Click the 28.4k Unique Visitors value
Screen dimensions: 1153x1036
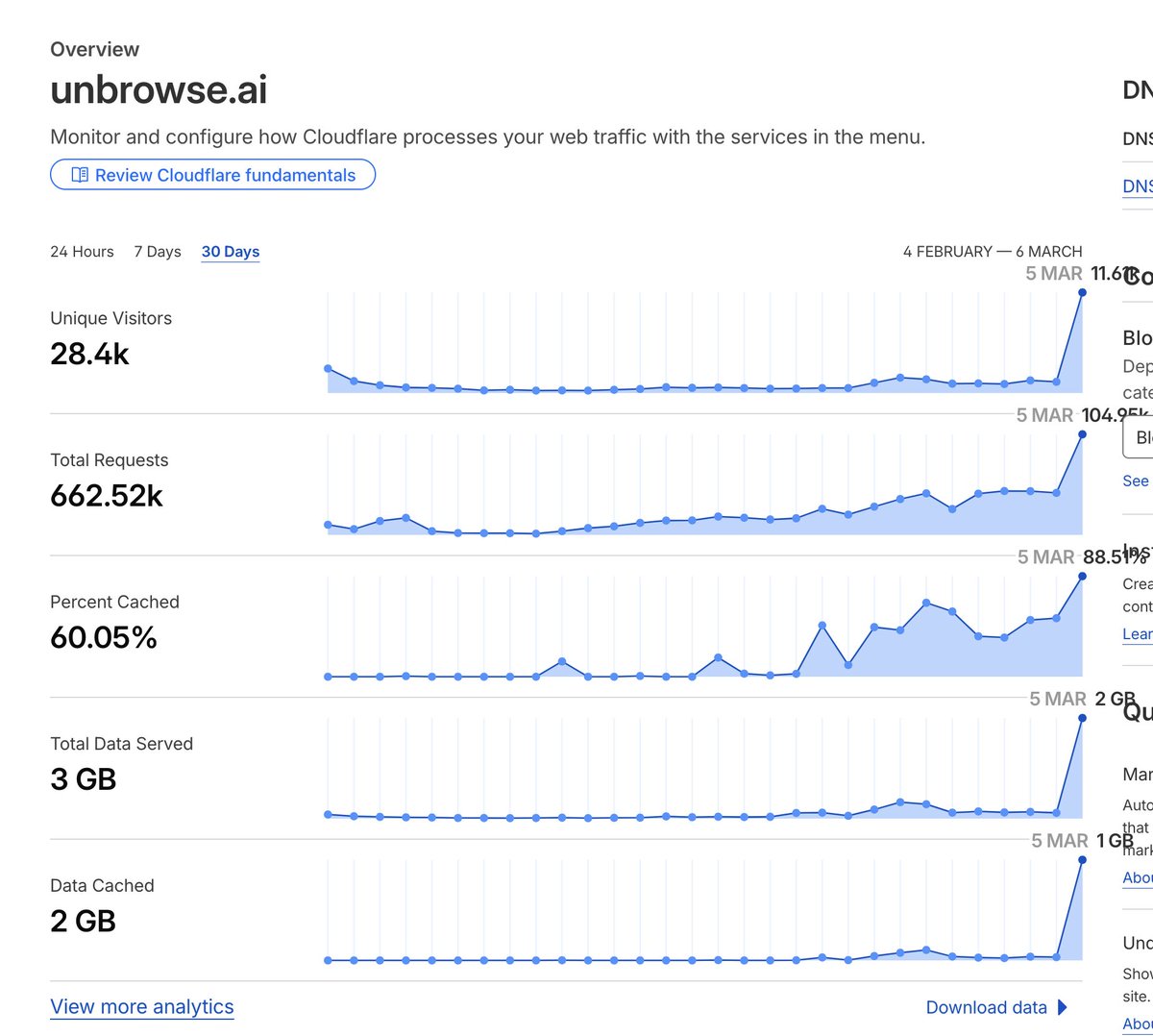point(89,354)
